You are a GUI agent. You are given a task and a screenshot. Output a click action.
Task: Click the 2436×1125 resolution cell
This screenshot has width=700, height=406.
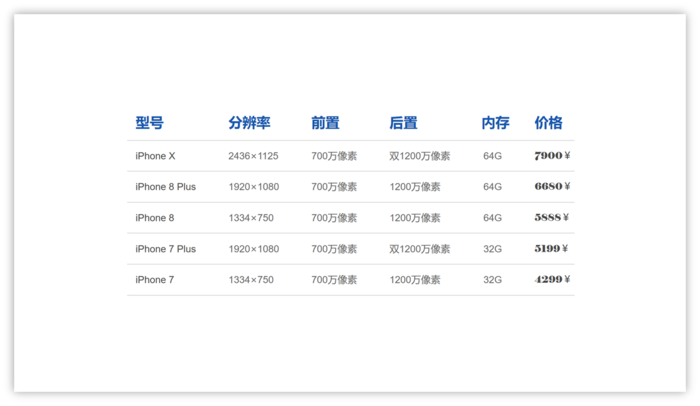point(253,156)
